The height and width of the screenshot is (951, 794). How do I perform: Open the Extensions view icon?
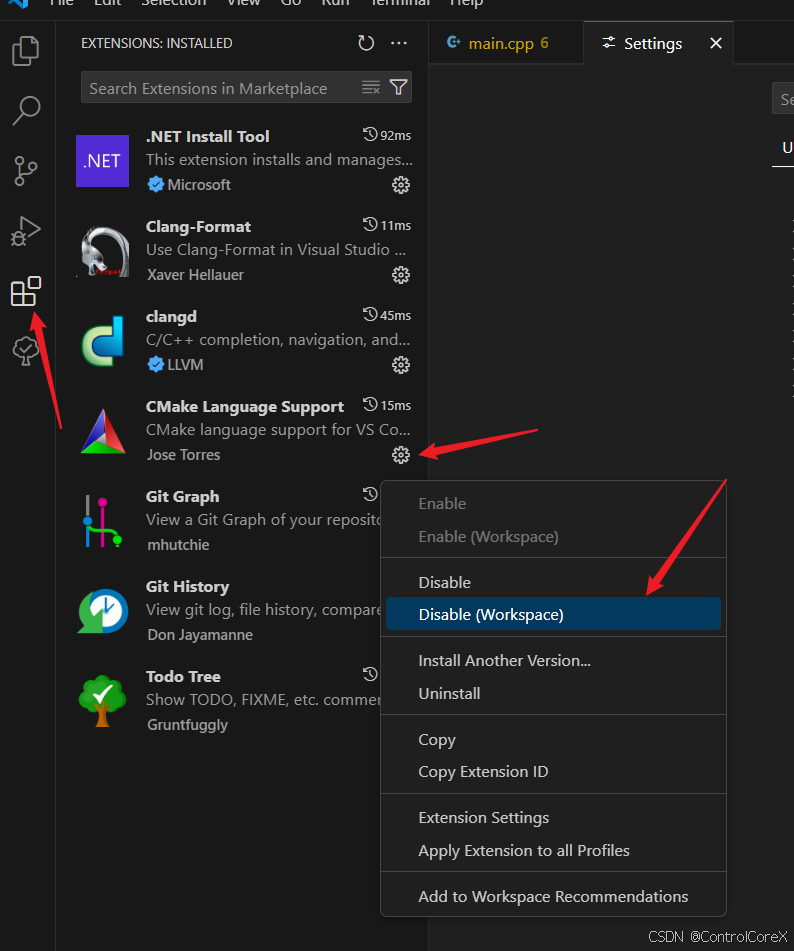click(25, 291)
